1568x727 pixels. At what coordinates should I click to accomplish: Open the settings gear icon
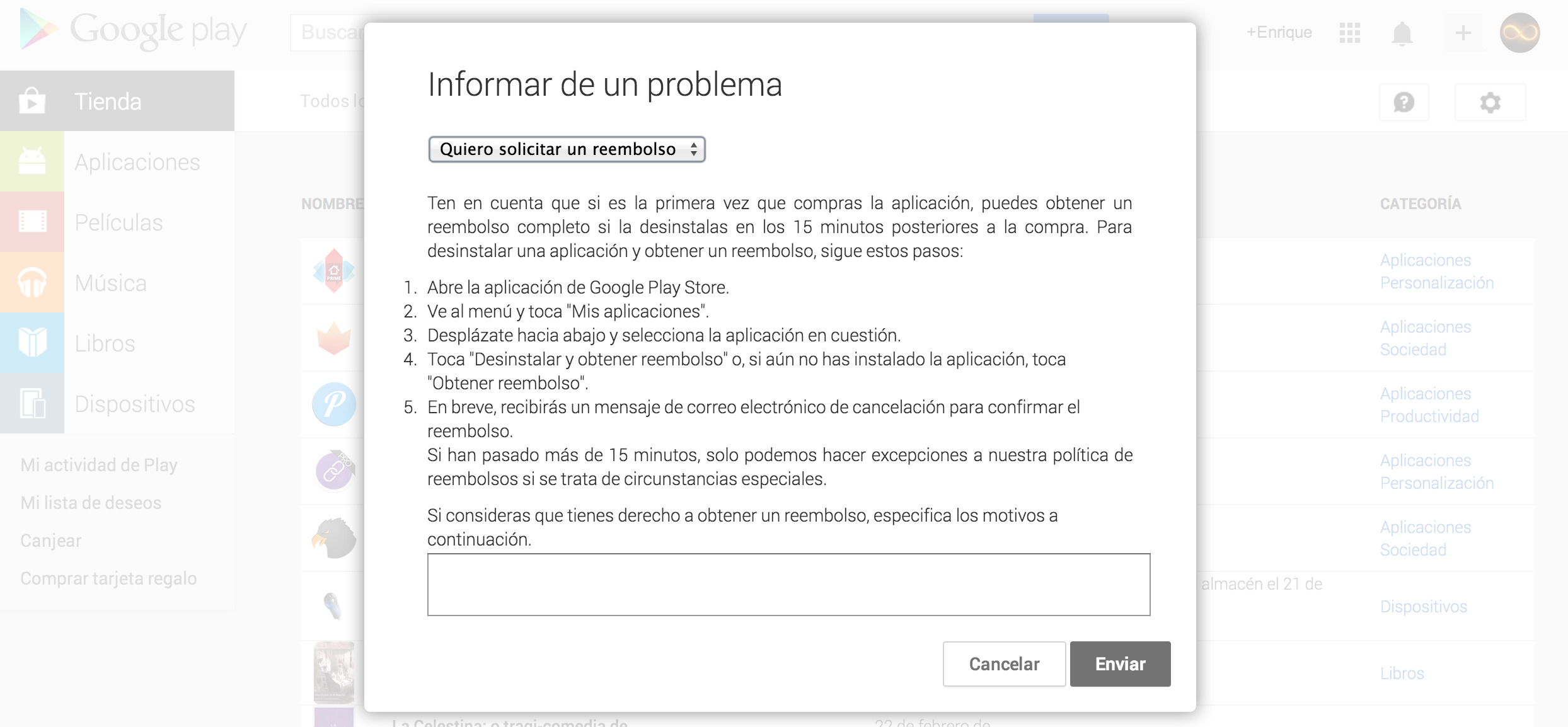pyautogui.click(x=1490, y=102)
